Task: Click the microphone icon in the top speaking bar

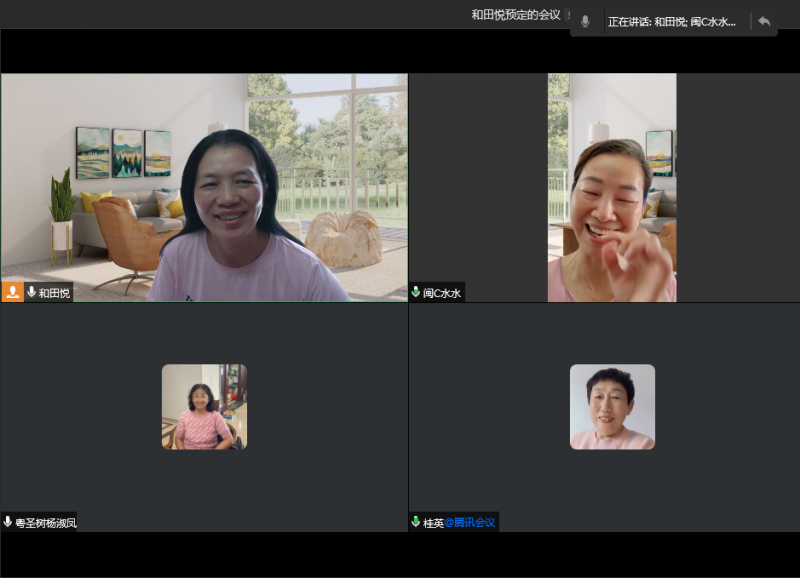Action: [585, 21]
